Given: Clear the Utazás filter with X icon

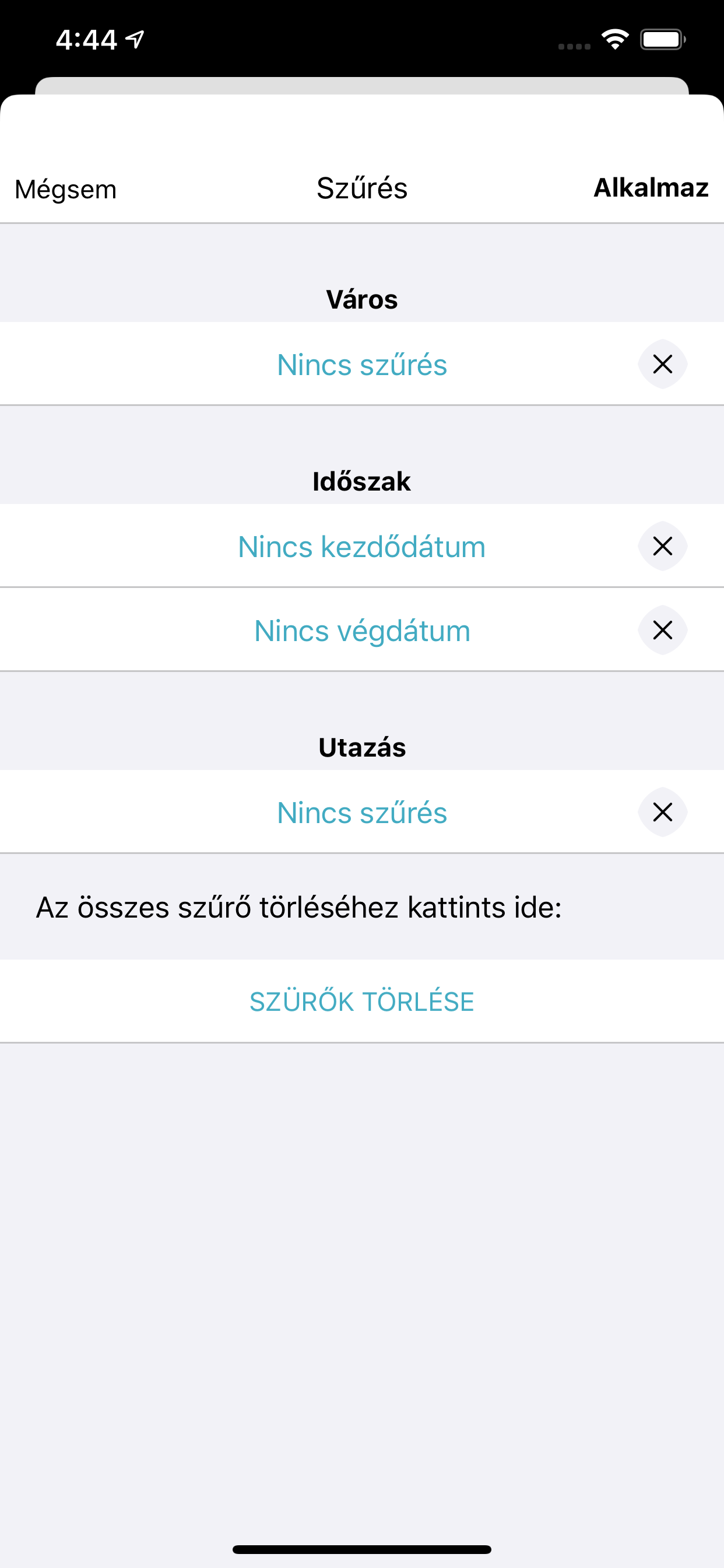Looking at the screenshot, I should 663,812.
